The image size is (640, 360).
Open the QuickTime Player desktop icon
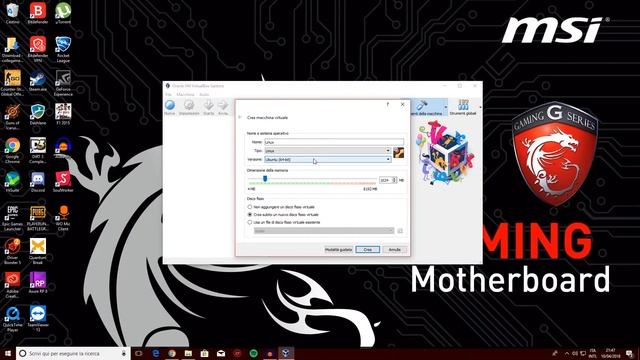(12, 318)
